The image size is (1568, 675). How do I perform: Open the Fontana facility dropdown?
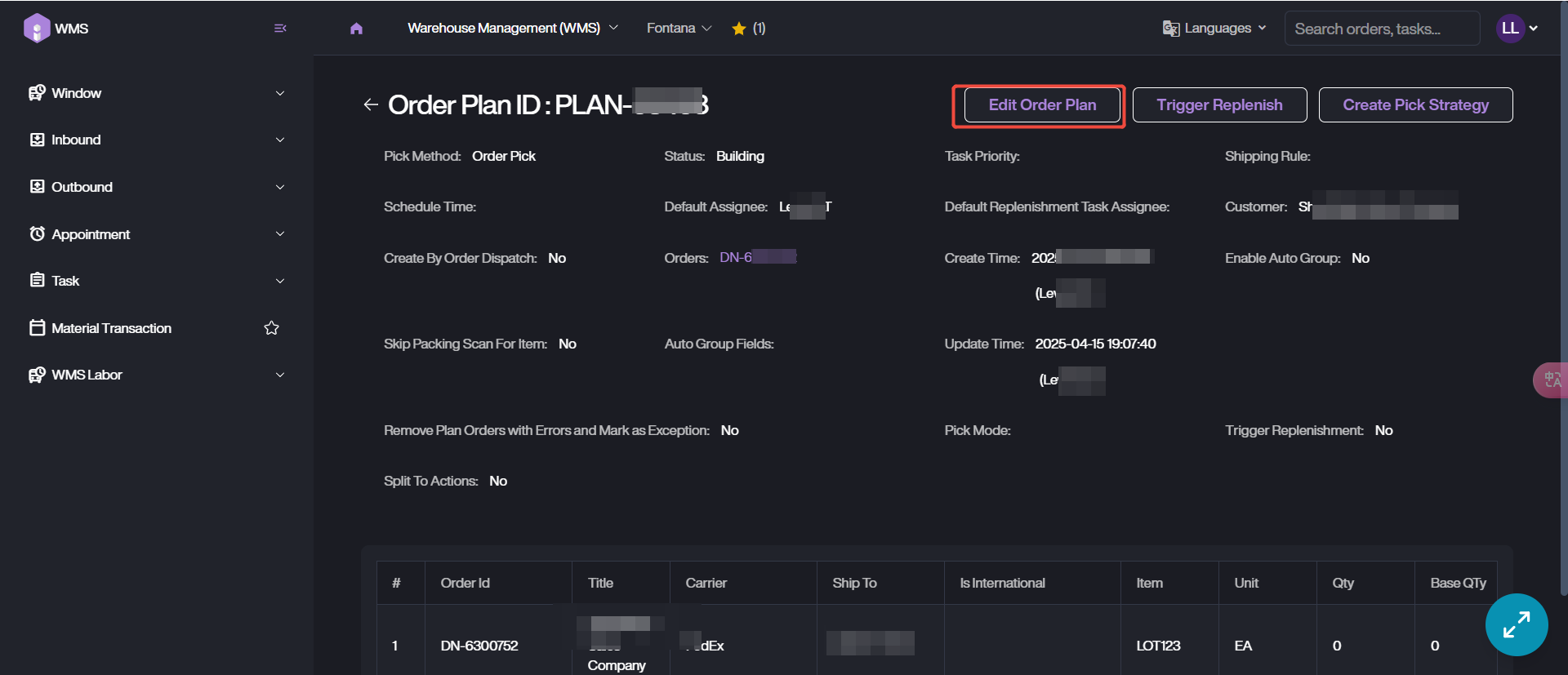tap(679, 29)
